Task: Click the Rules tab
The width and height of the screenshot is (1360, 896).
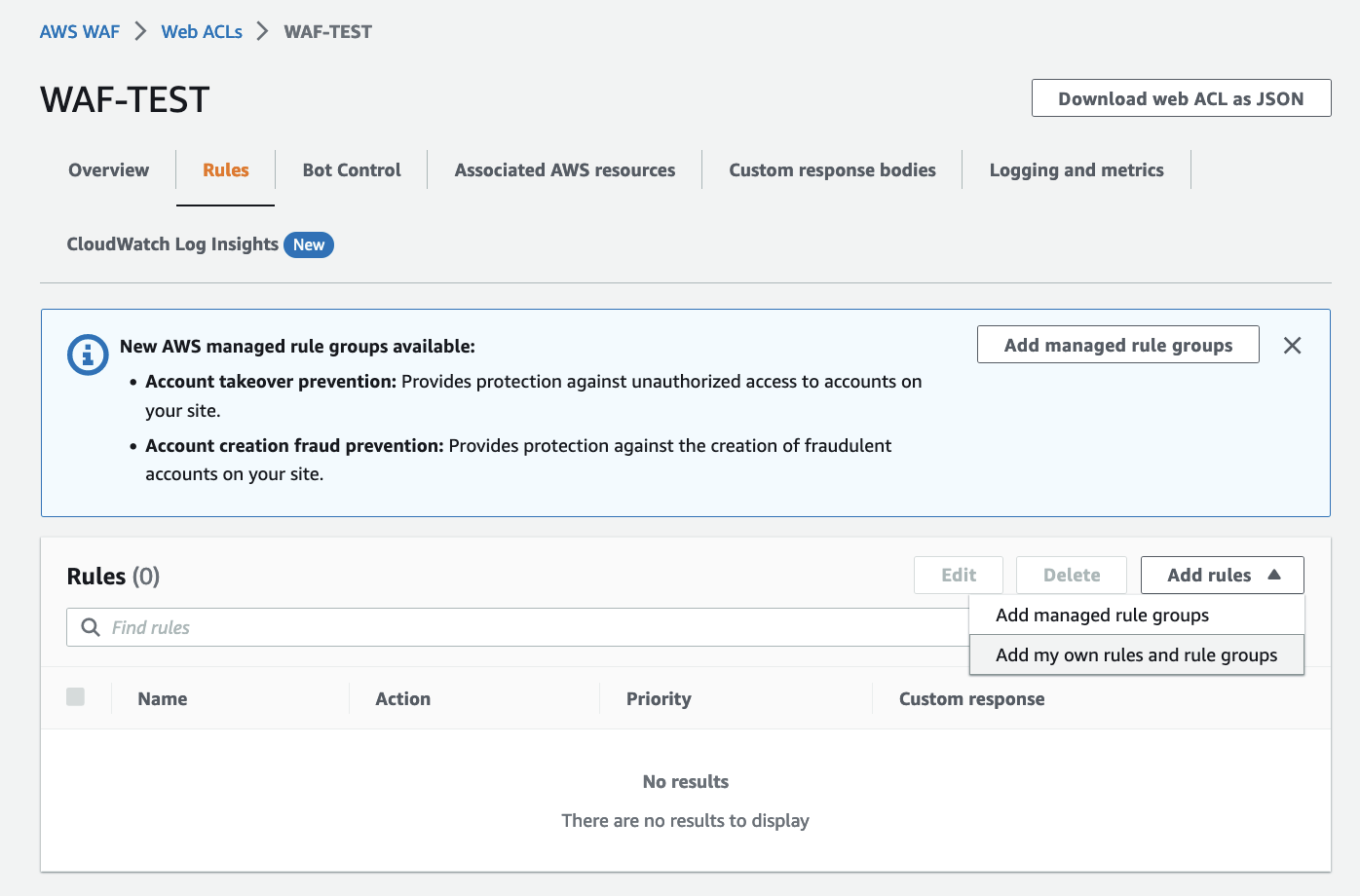Action: 226,170
